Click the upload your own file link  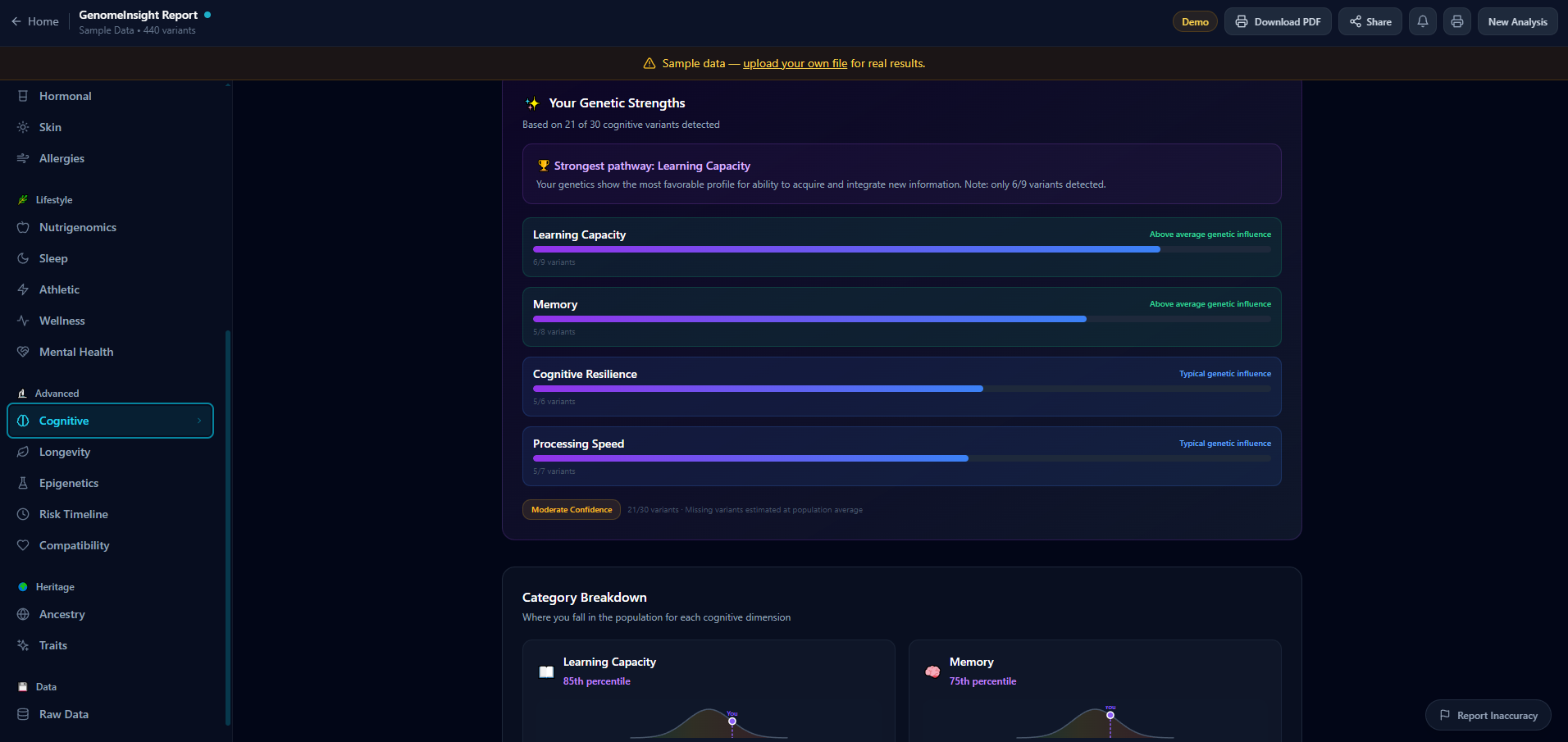795,63
